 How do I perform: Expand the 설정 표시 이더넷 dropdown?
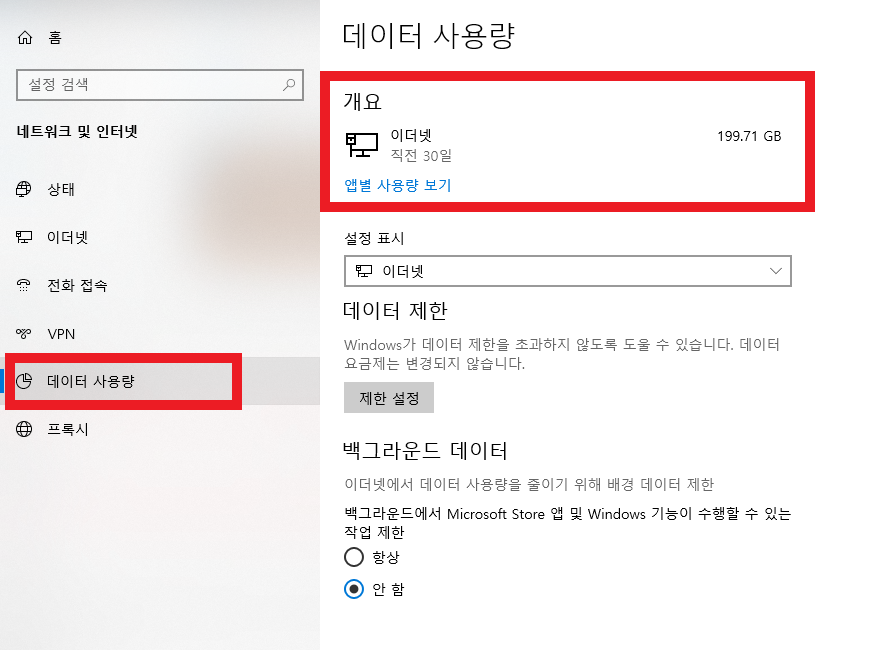[x=568, y=271]
